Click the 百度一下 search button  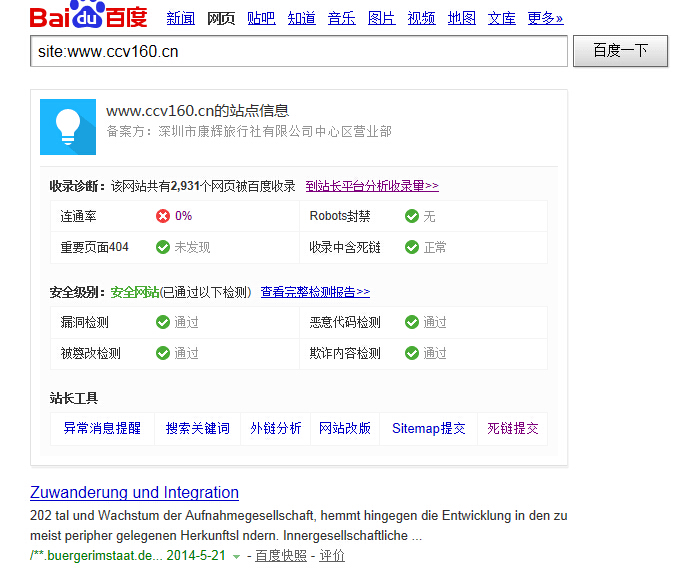[x=620, y=51]
